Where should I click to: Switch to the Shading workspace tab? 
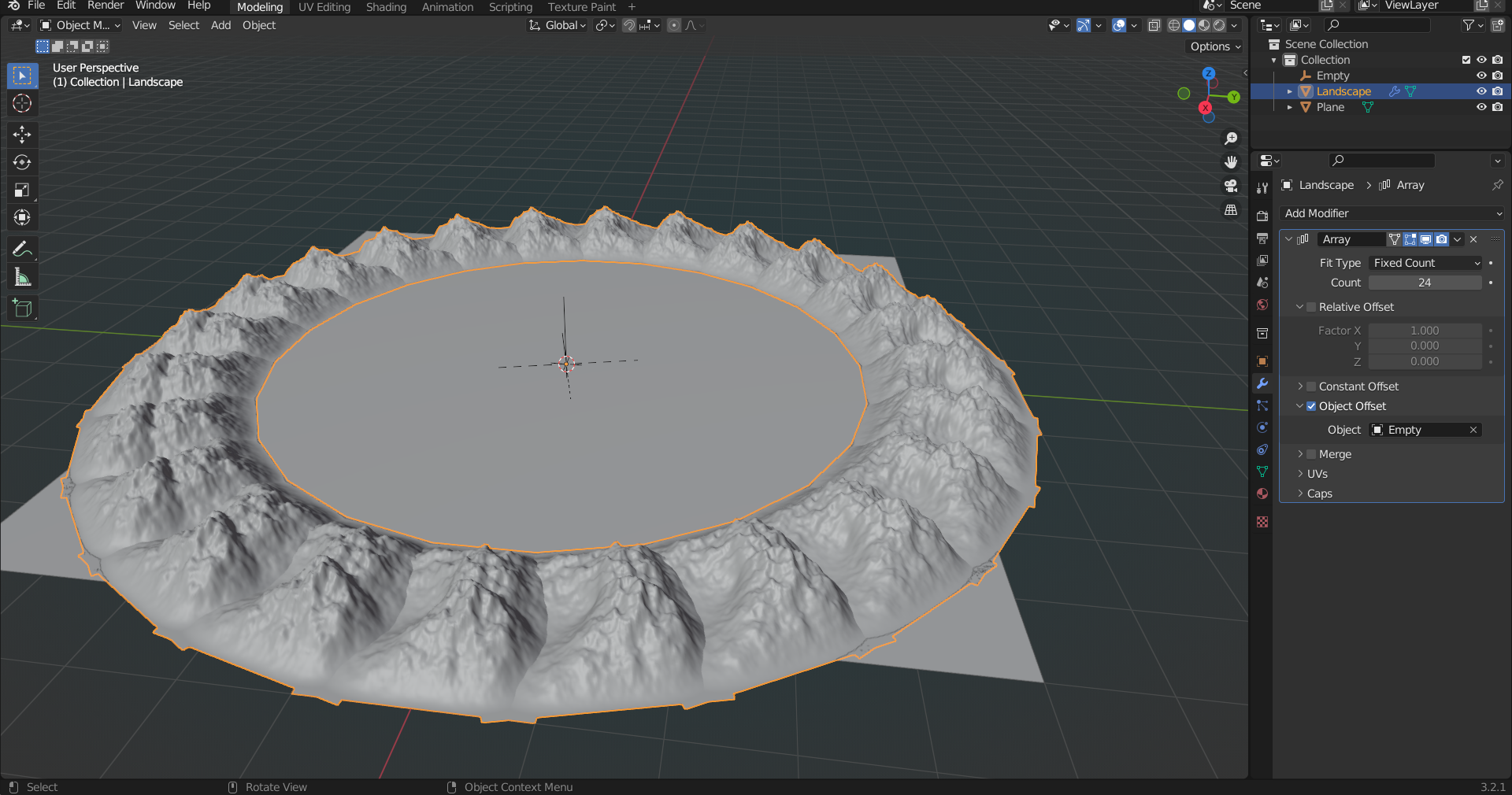click(x=386, y=7)
